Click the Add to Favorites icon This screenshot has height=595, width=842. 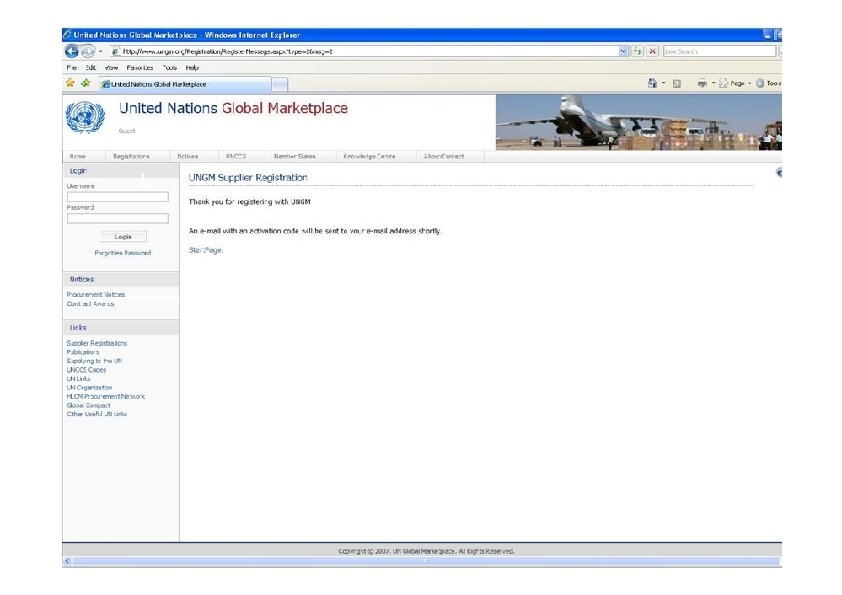(x=86, y=83)
